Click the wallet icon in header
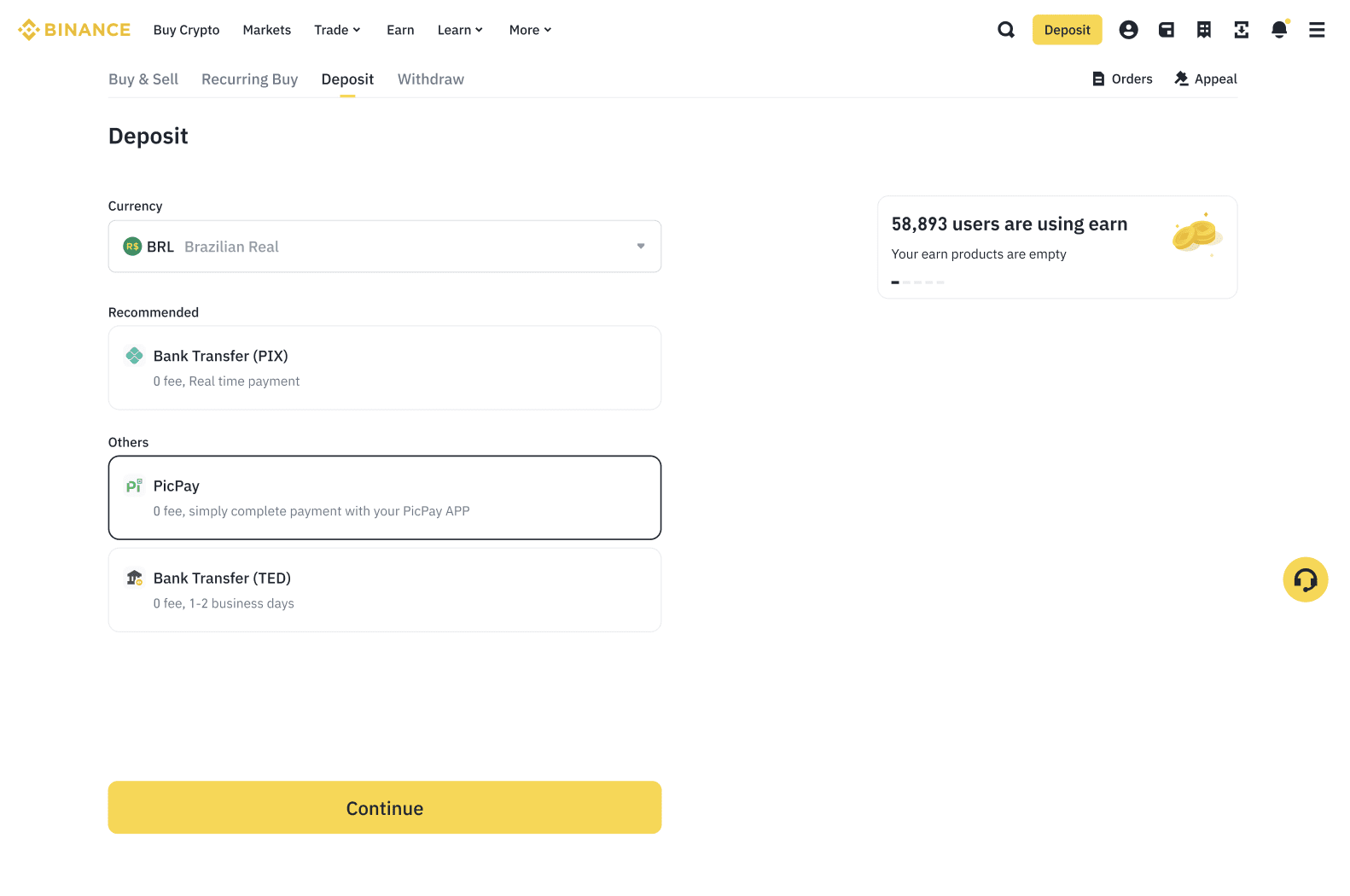 point(1167,30)
